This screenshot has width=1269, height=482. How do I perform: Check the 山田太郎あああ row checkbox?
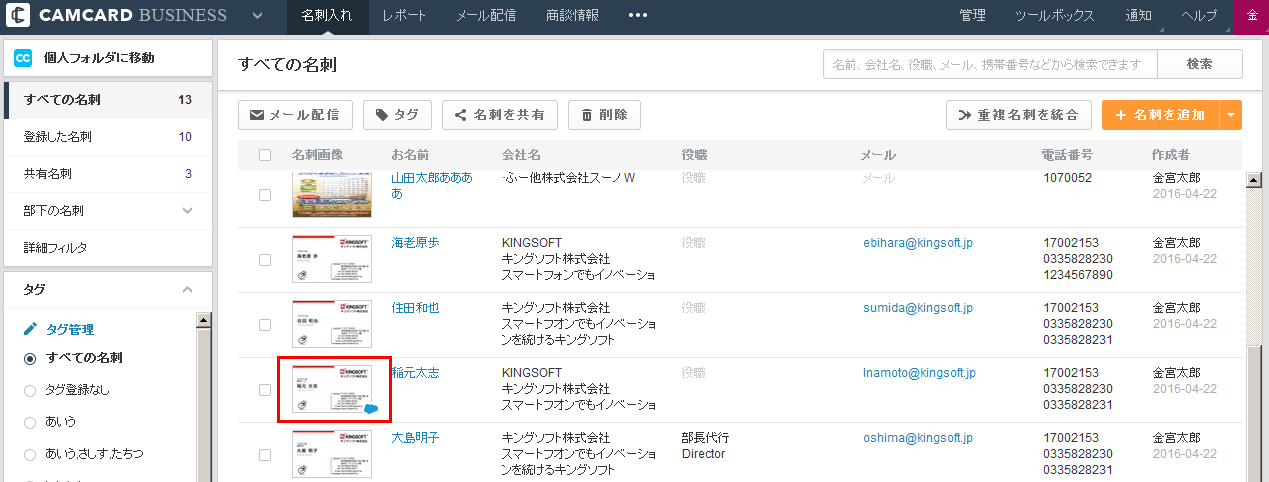265,195
